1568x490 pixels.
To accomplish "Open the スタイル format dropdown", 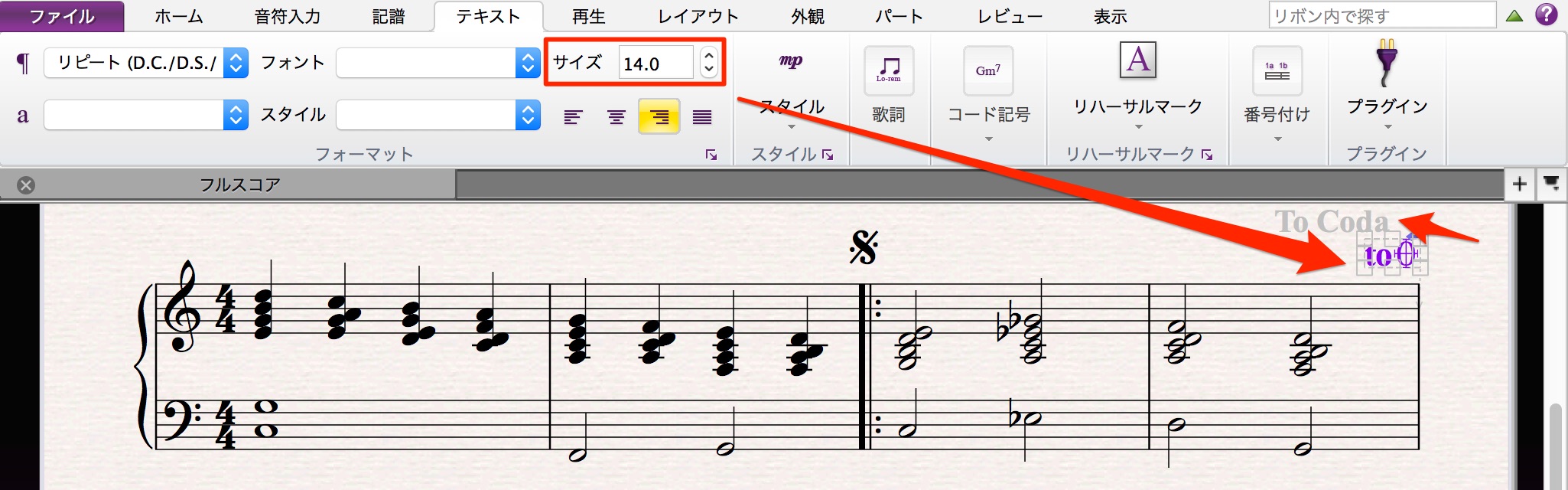I will click(x=438, y=115).
